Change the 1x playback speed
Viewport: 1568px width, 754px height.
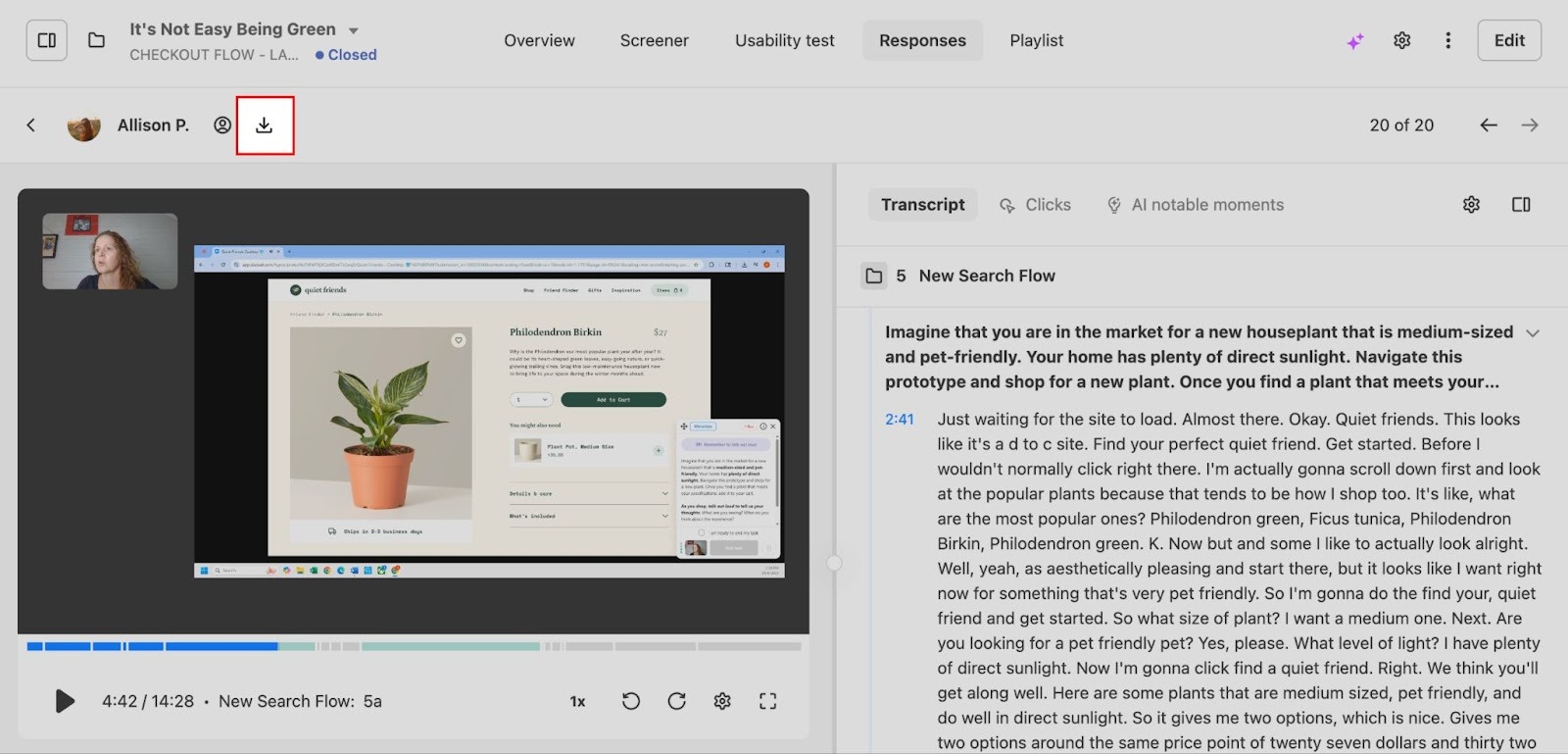click(x=578, y=701)
